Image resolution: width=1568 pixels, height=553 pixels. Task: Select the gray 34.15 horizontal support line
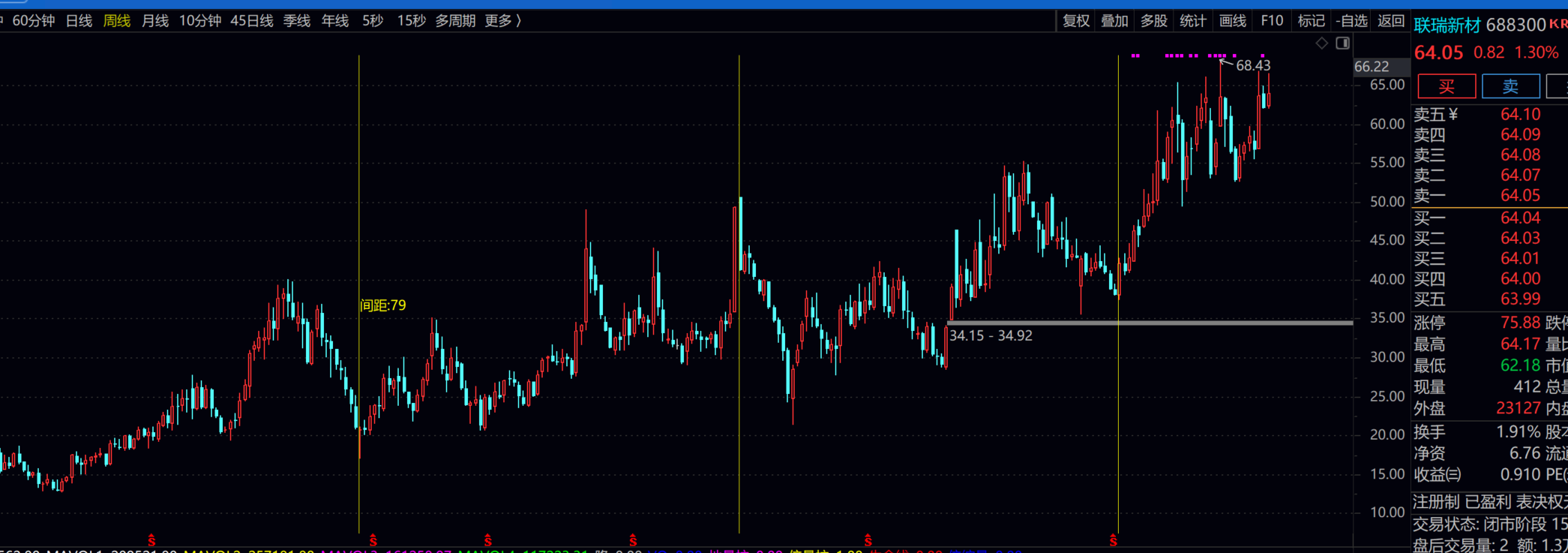(x=1200, y=323)
